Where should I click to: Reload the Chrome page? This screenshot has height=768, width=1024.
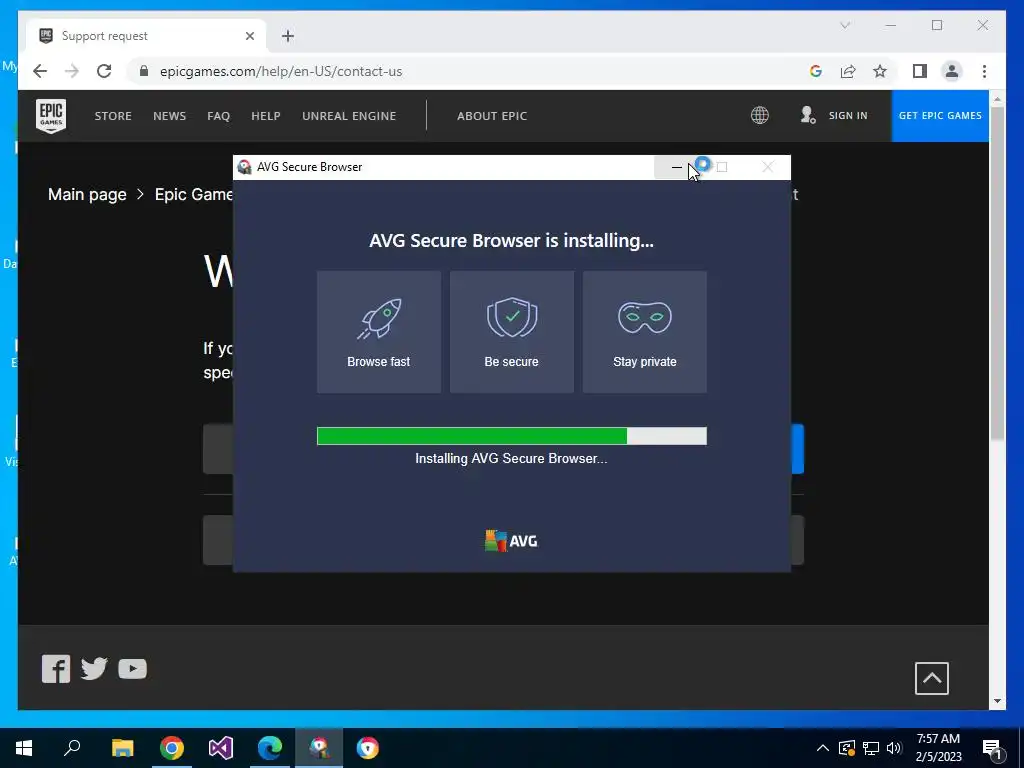[x=104, y=71]
